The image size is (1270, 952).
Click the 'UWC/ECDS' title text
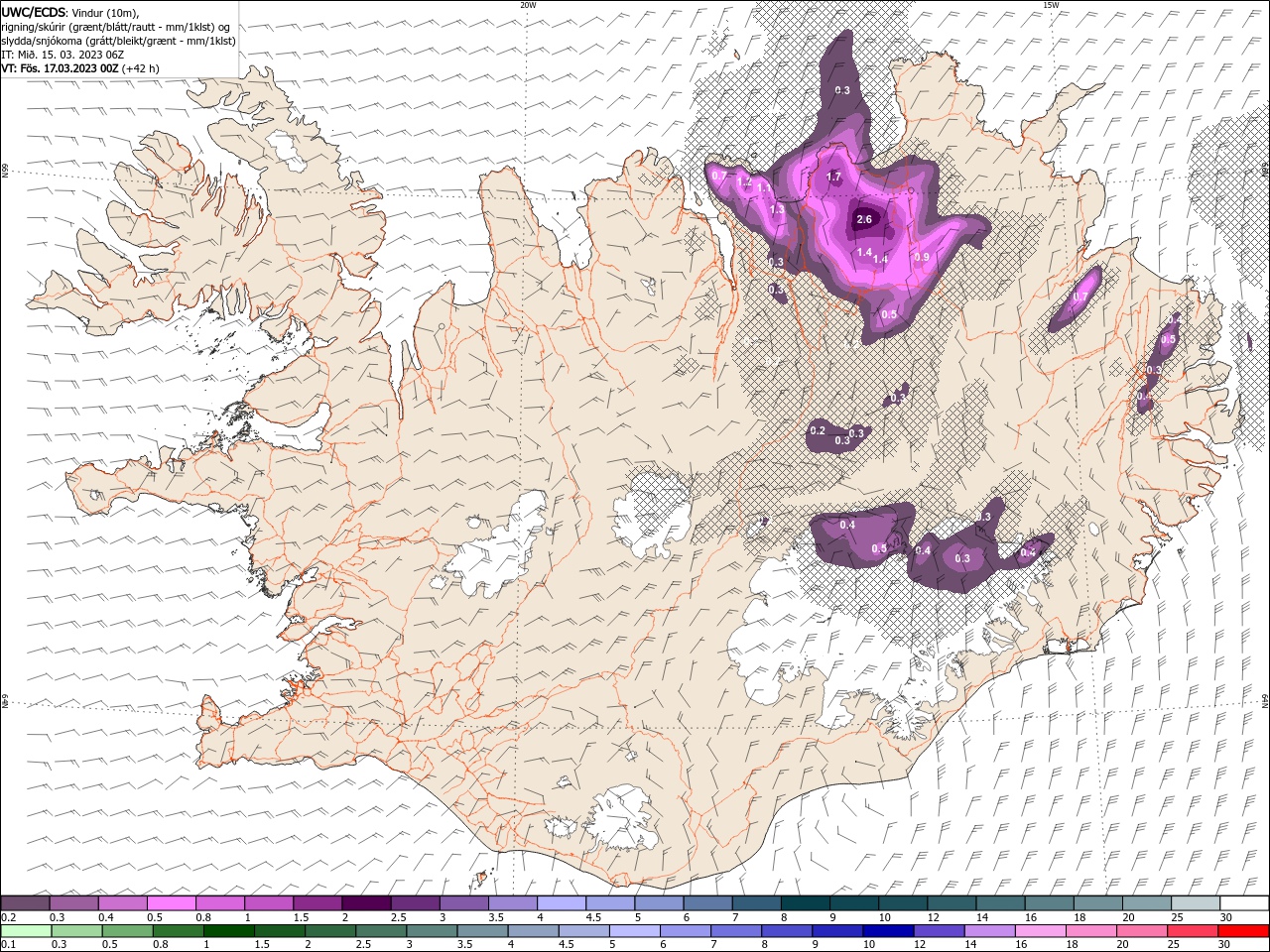[34, 12]
